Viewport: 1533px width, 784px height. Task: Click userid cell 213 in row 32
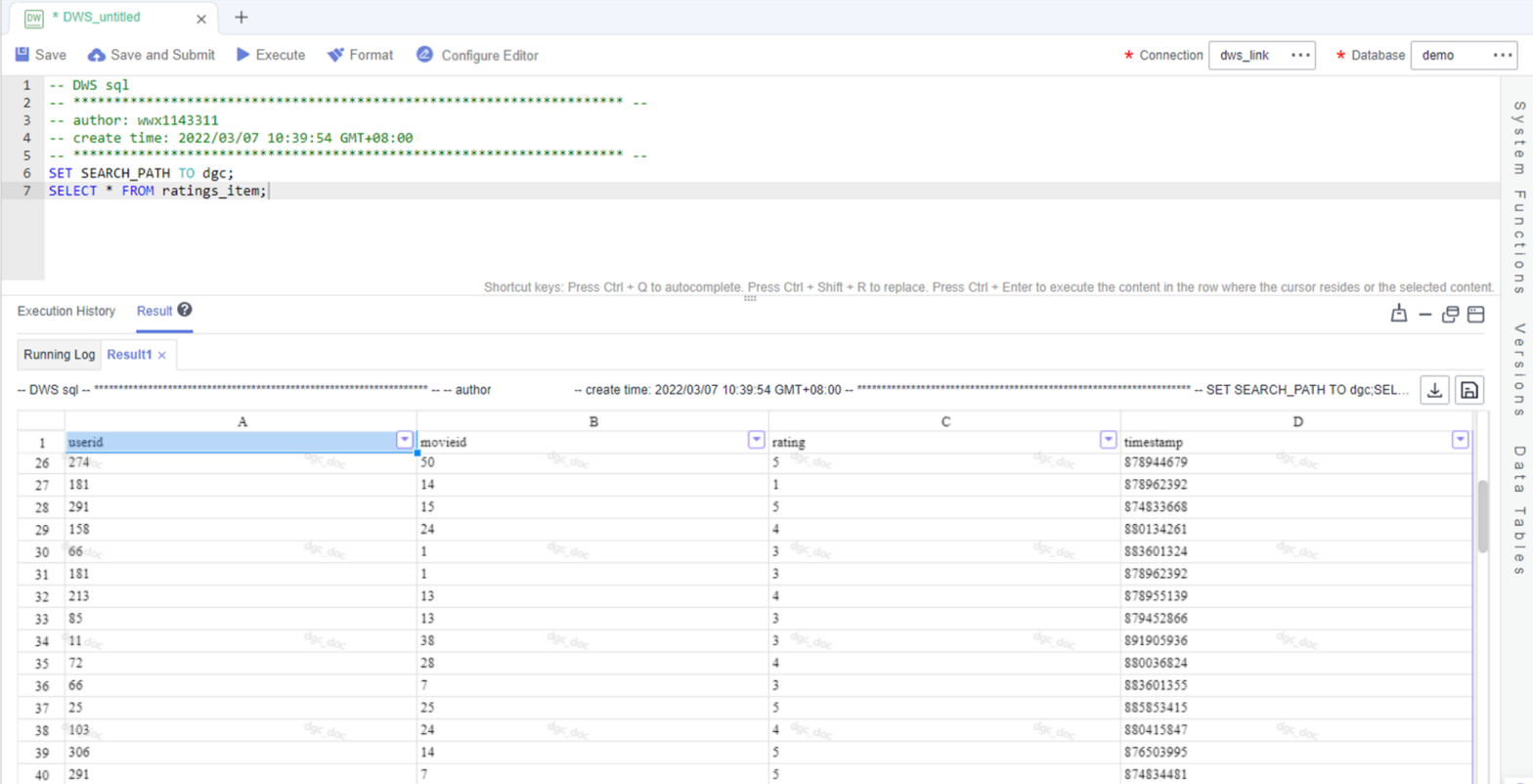pos(241,595)
